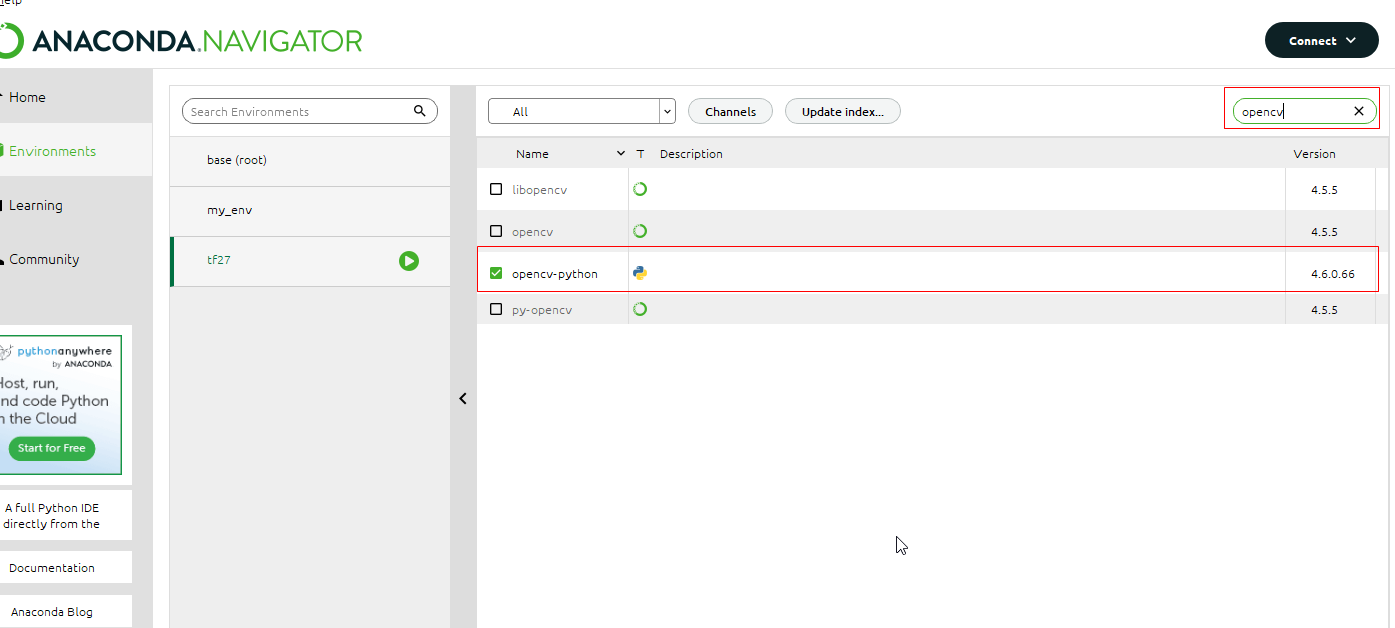Tick the libopencv checkbox
The width and height of the screenshot is (1395, 628).
(x=496, y=189)
